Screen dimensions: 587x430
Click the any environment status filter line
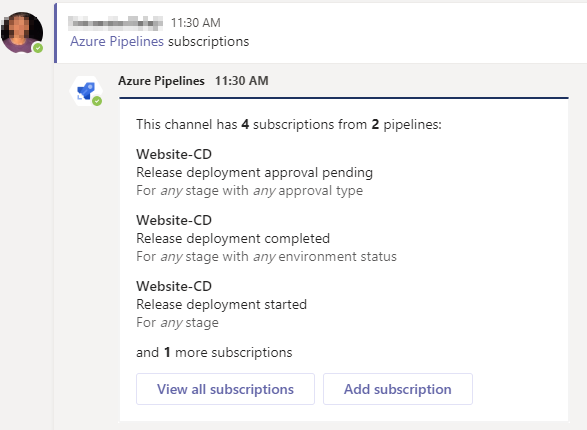266,257
